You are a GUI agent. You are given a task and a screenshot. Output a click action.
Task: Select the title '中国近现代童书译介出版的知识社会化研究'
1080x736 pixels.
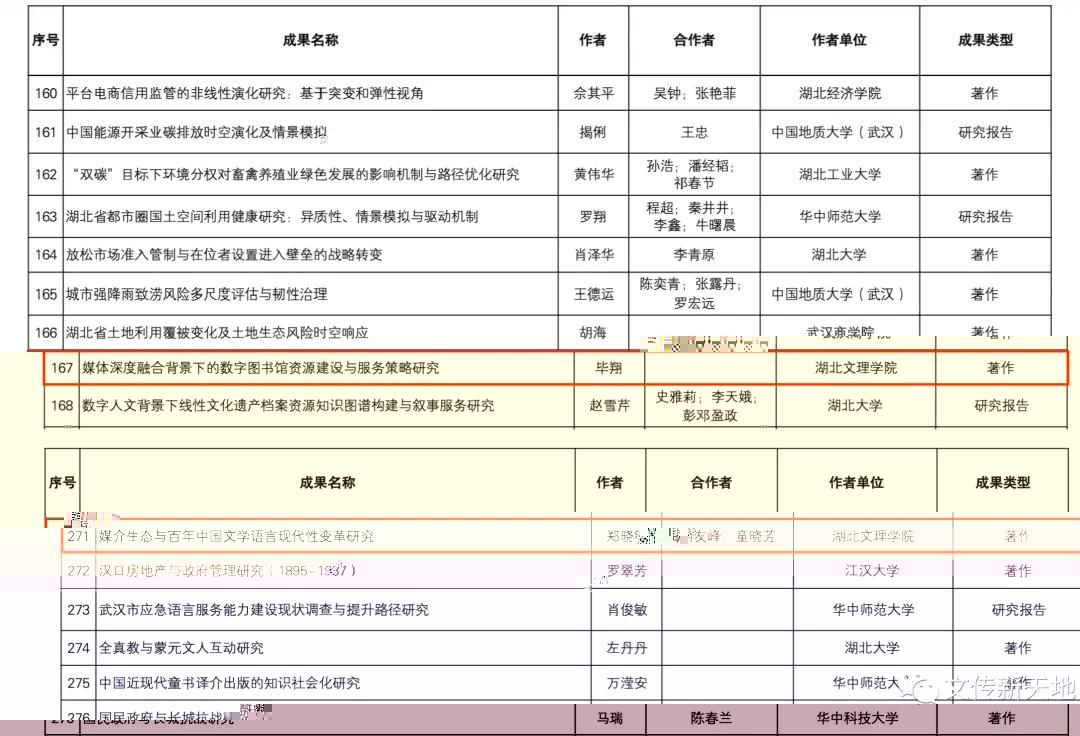click(229, 683)
